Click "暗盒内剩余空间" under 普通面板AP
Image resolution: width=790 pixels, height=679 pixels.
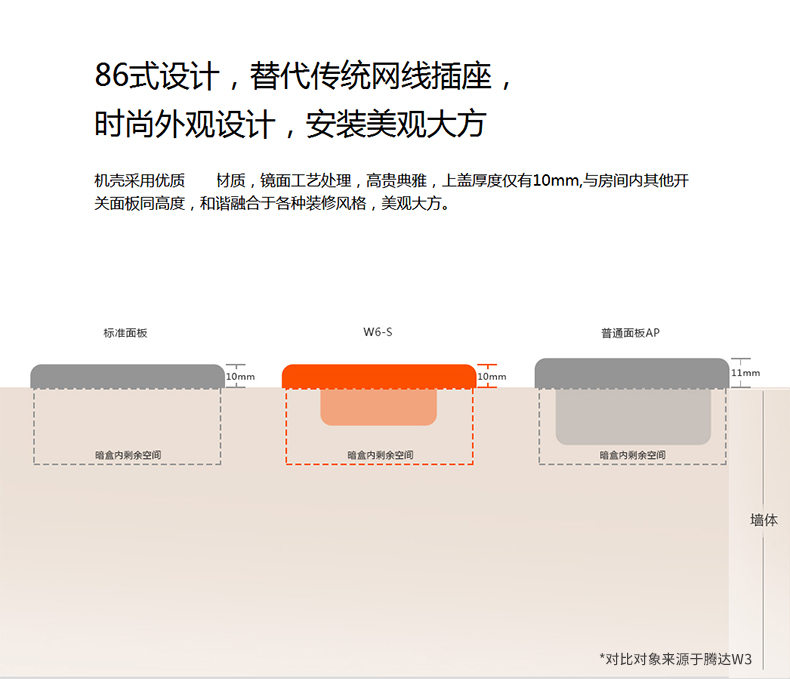[632, 455]
